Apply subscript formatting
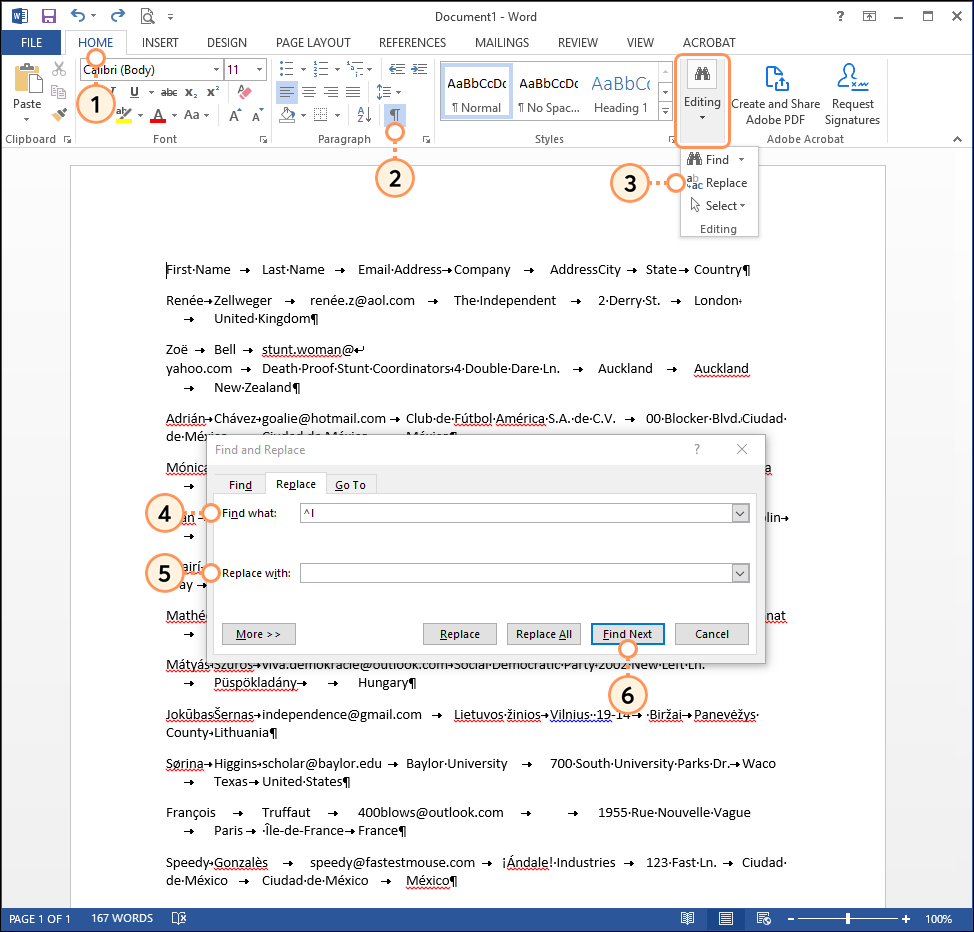This screenshot has height=932, width=974. [191, 92]
